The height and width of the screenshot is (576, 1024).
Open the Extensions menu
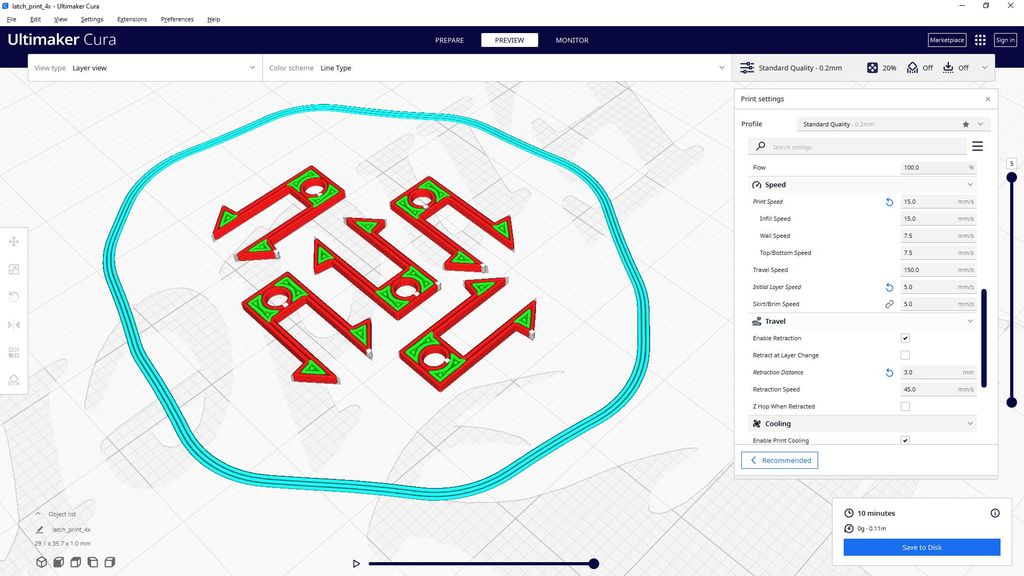[131, 18]
